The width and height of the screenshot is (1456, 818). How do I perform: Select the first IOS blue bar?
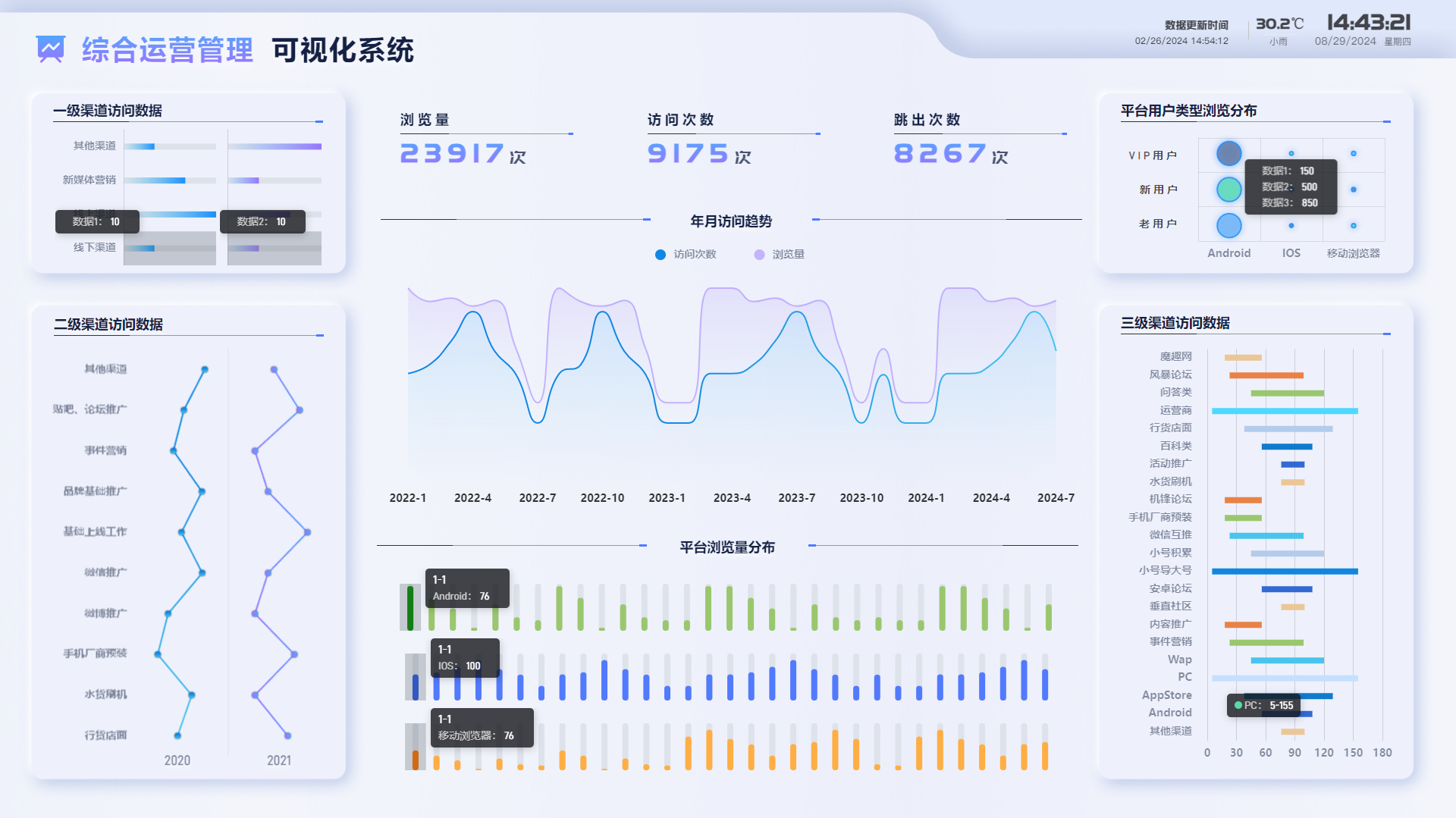pyautogui.click(x=416, y=687)
